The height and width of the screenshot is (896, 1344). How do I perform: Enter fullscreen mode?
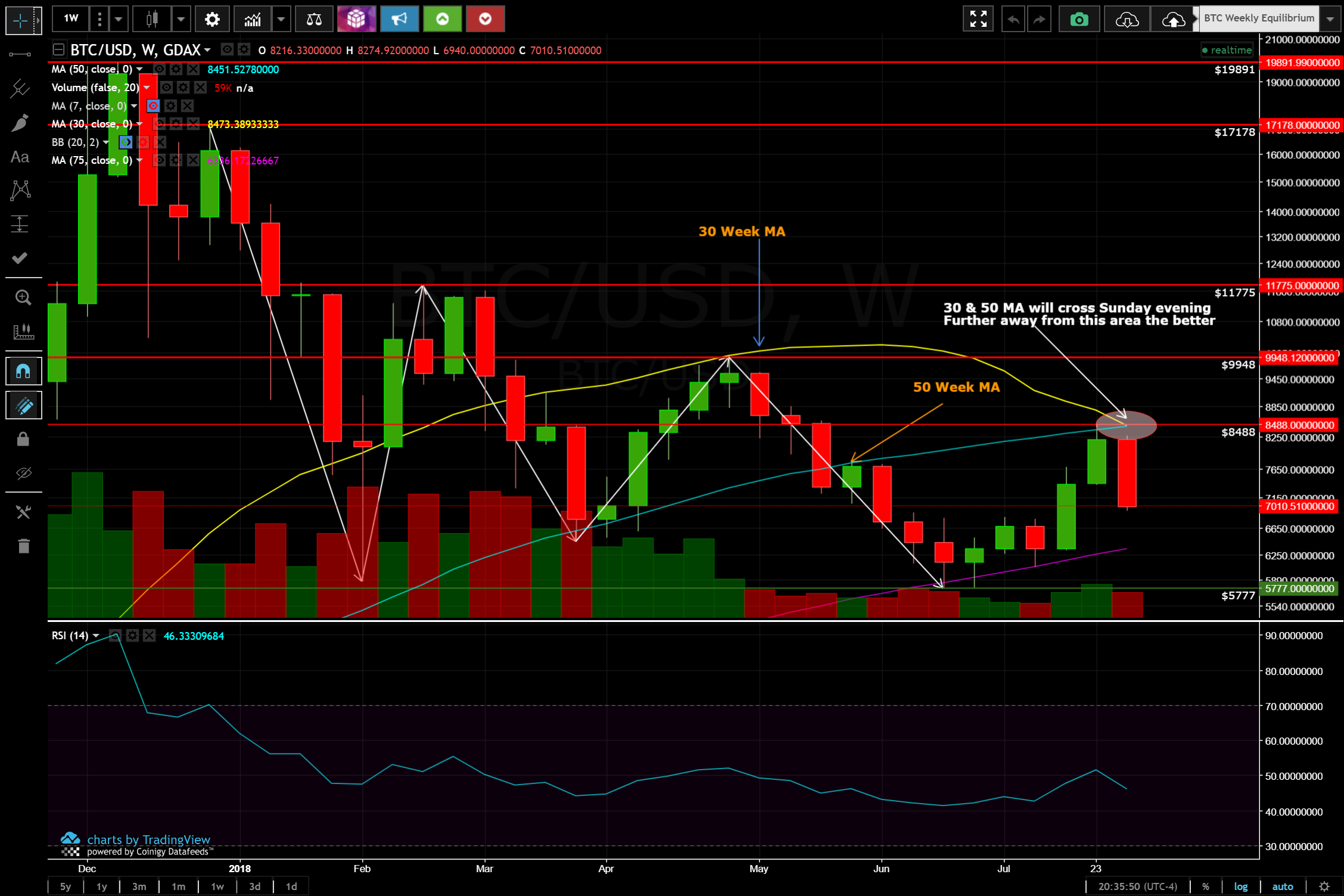click(978, 20)
